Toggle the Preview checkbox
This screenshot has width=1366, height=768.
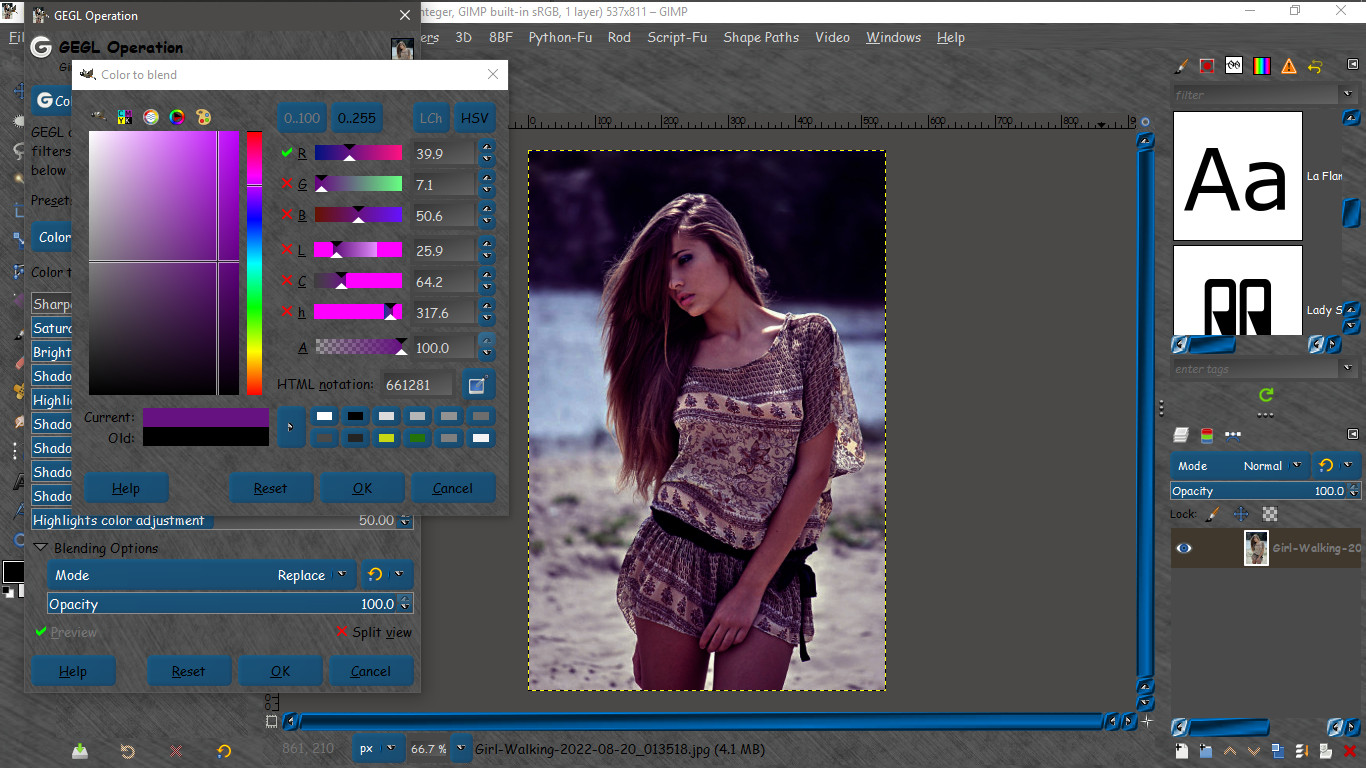click(x=41, y=632)
